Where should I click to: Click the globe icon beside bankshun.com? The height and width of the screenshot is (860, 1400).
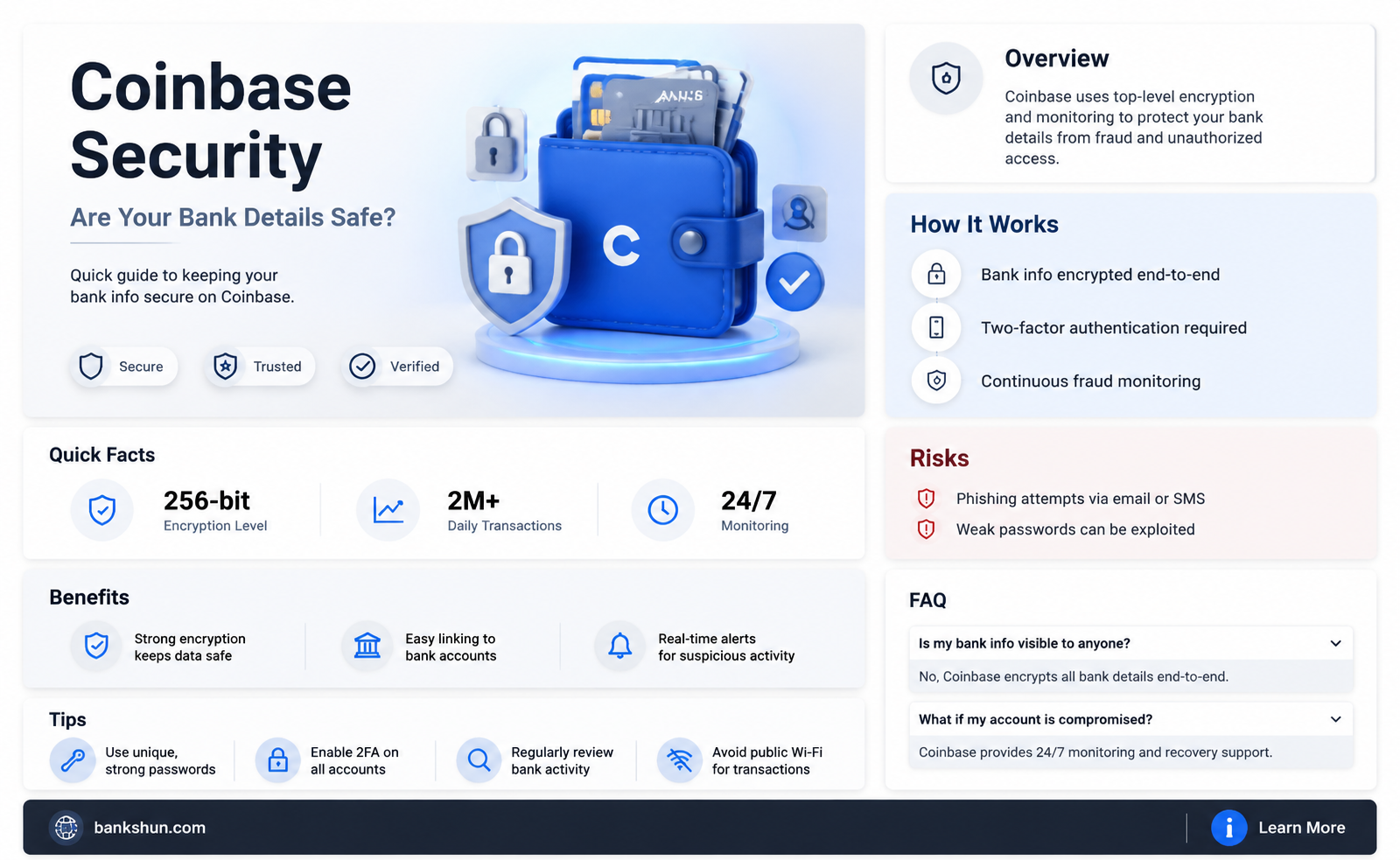click(x=66, y=828)
